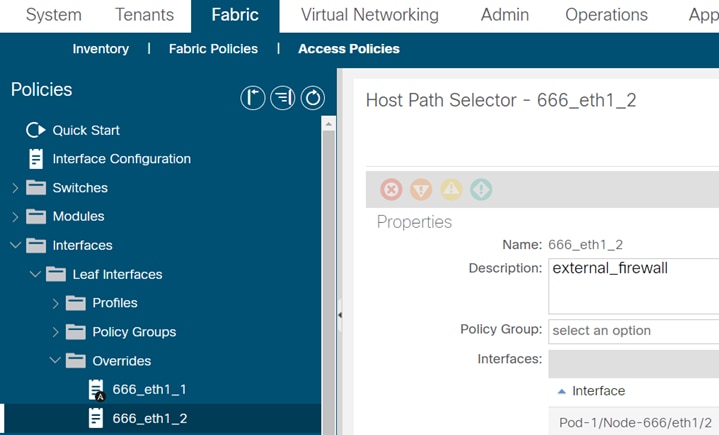Open the Admin tab
This screenshot has width=719, height=435.
(504, 15)
